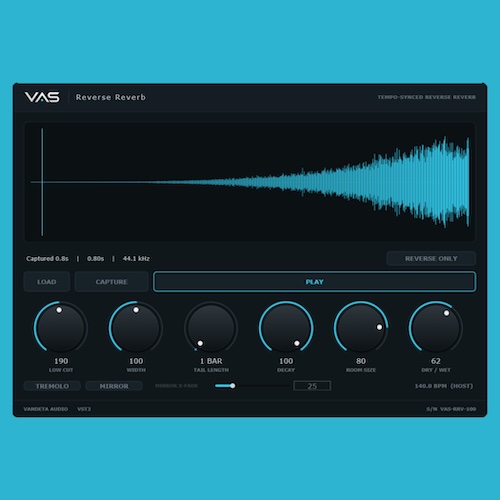500x500 pixels.
Task: Click the Decay knob
Action: (x=286, y=328)
